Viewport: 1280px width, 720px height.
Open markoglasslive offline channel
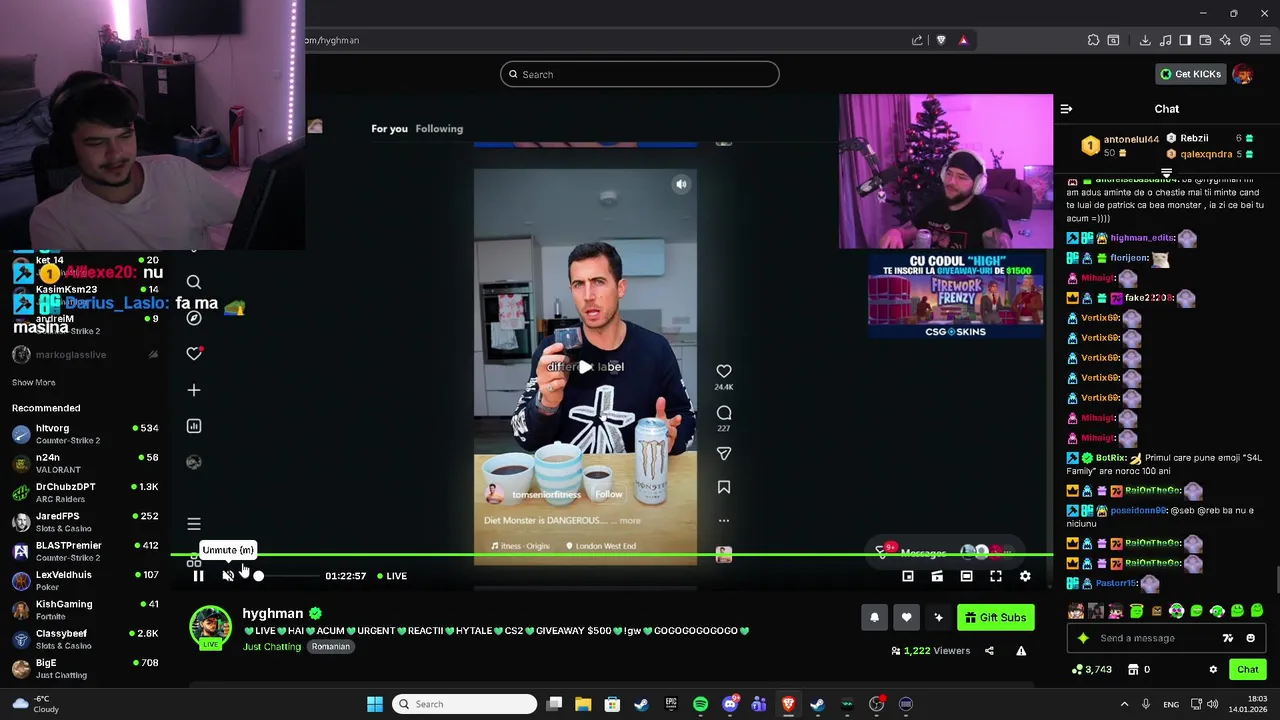[85, 355]
